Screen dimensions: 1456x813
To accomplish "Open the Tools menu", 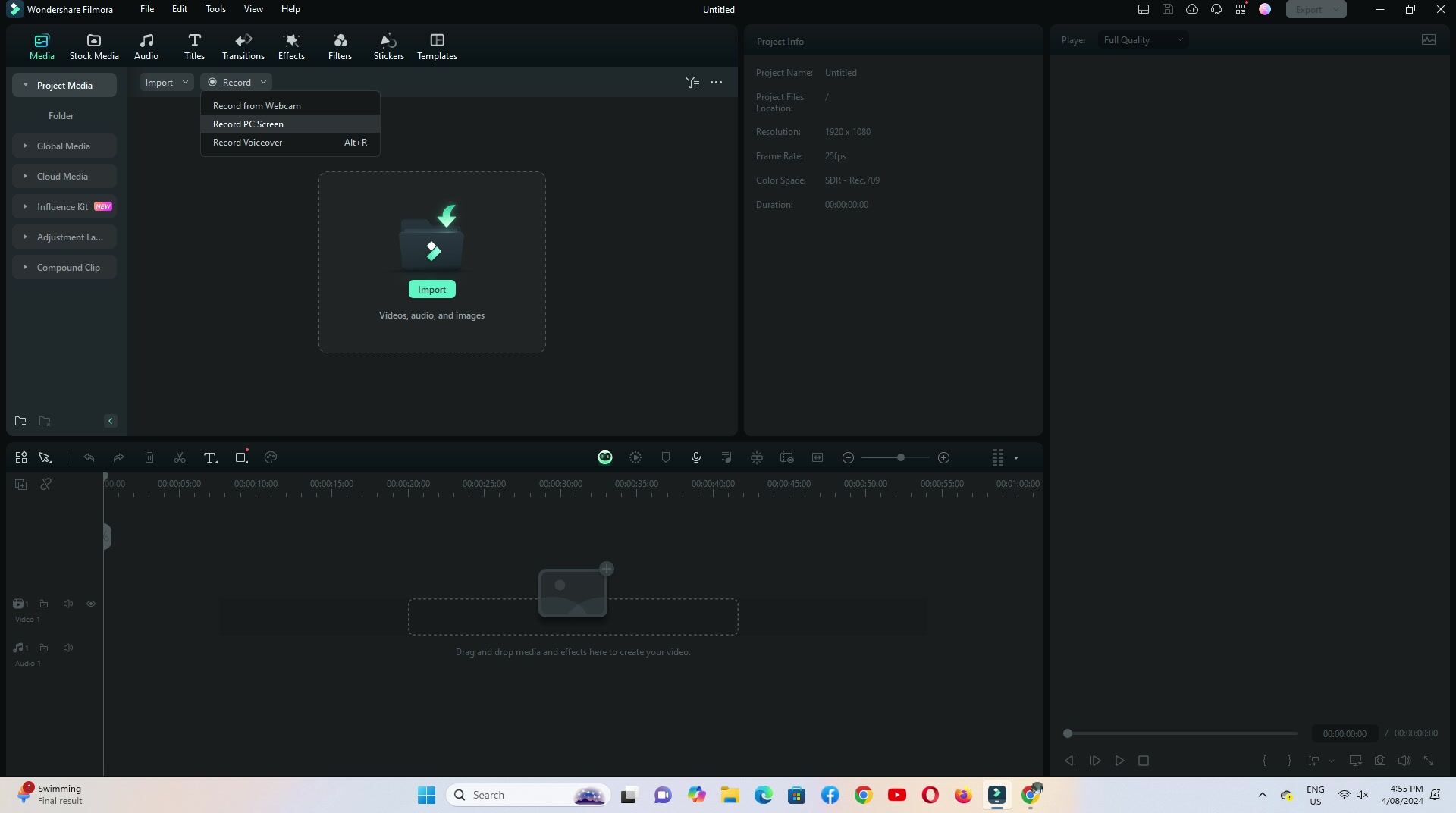I will [215, 9].
